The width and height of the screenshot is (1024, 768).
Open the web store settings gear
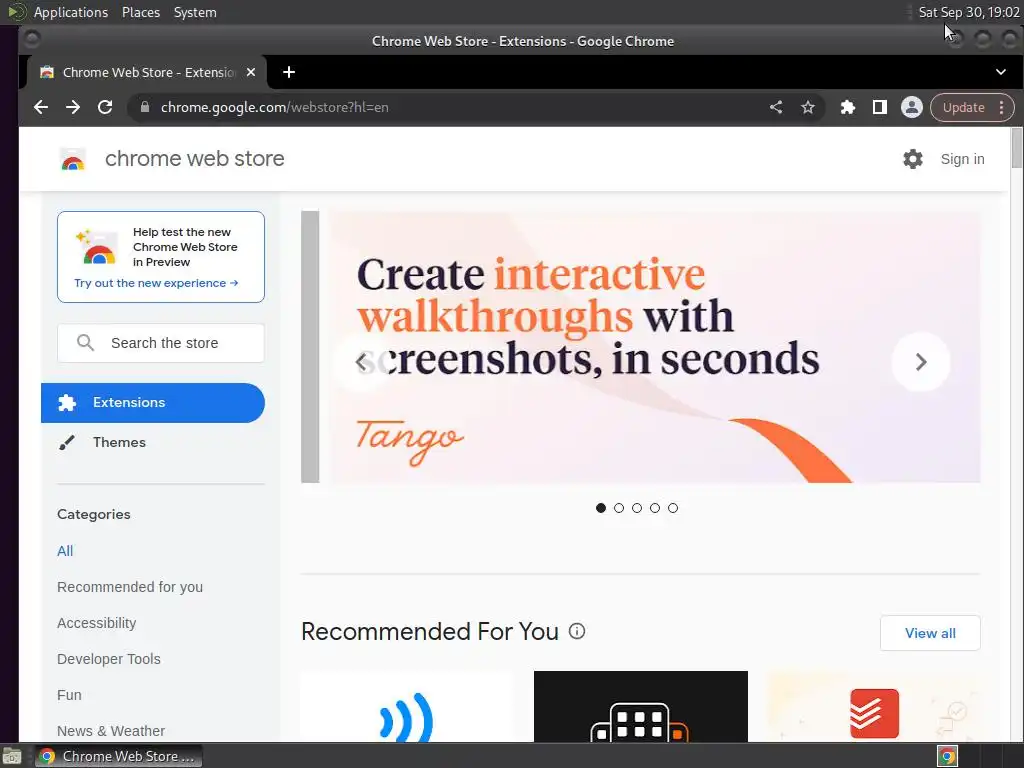coord(913,159)
